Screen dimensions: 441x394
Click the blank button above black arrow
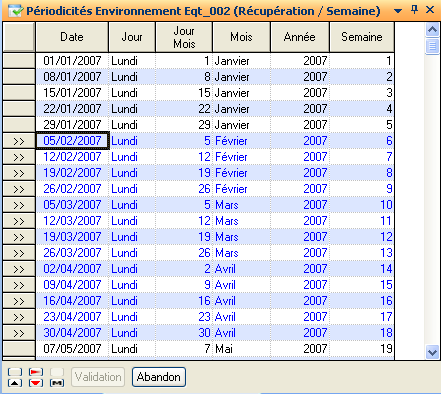tap(15, 372)
